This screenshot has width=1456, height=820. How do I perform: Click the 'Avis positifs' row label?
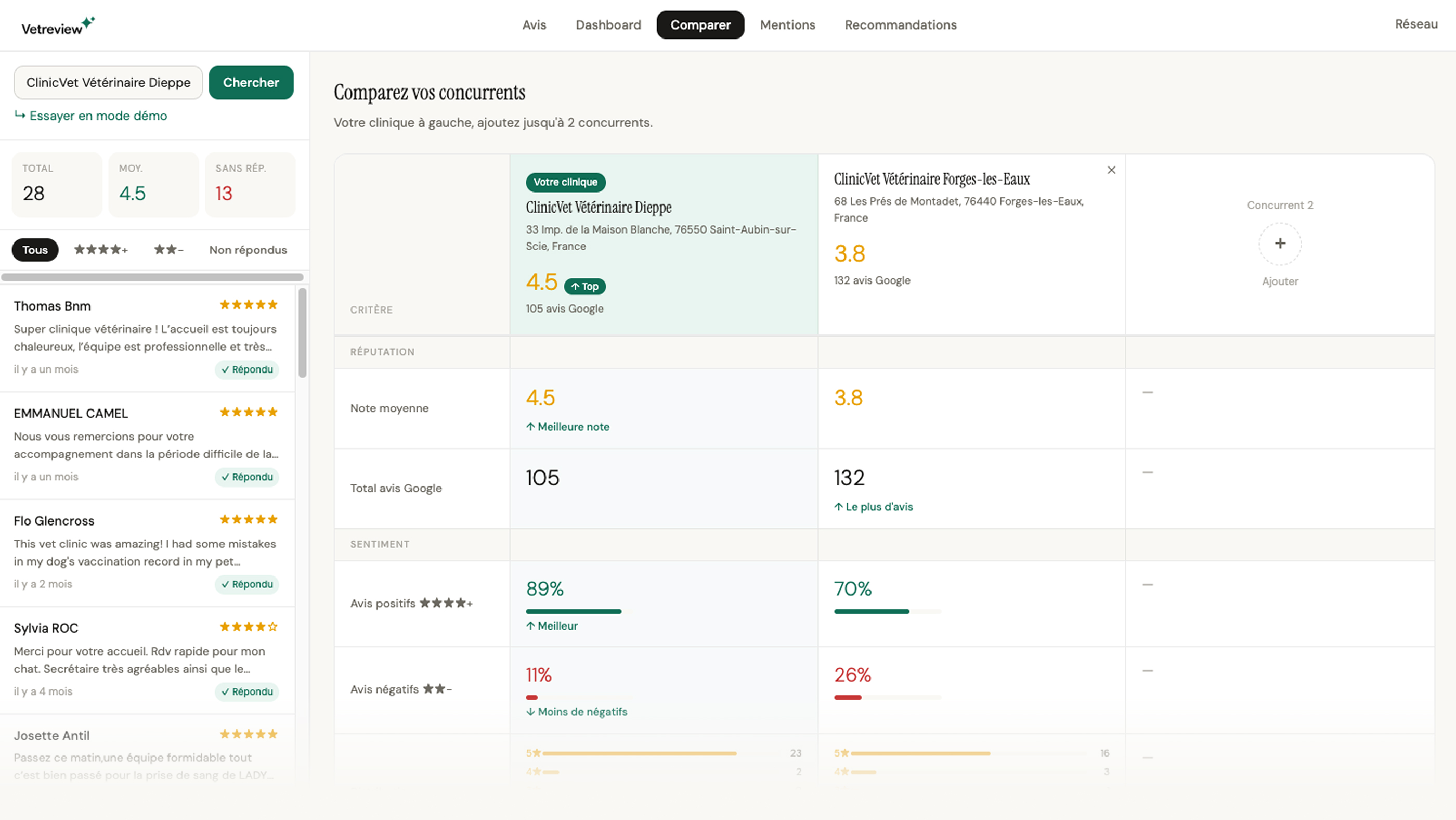(x=411, y=604)
